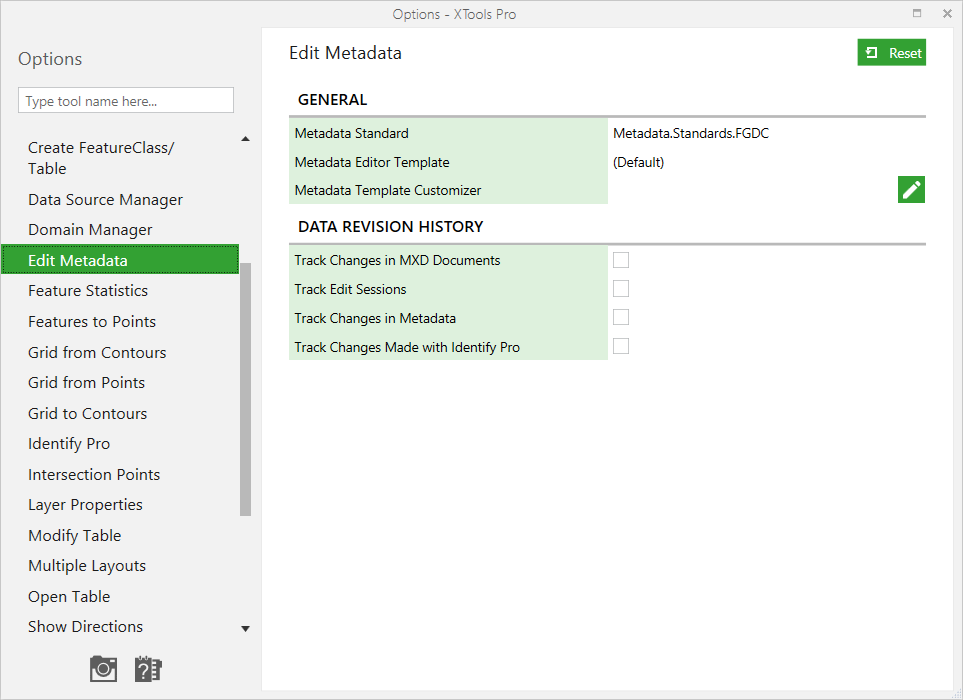
Task: Click the Metadata Template Customizer label
Action: click(x=388, y=190)
